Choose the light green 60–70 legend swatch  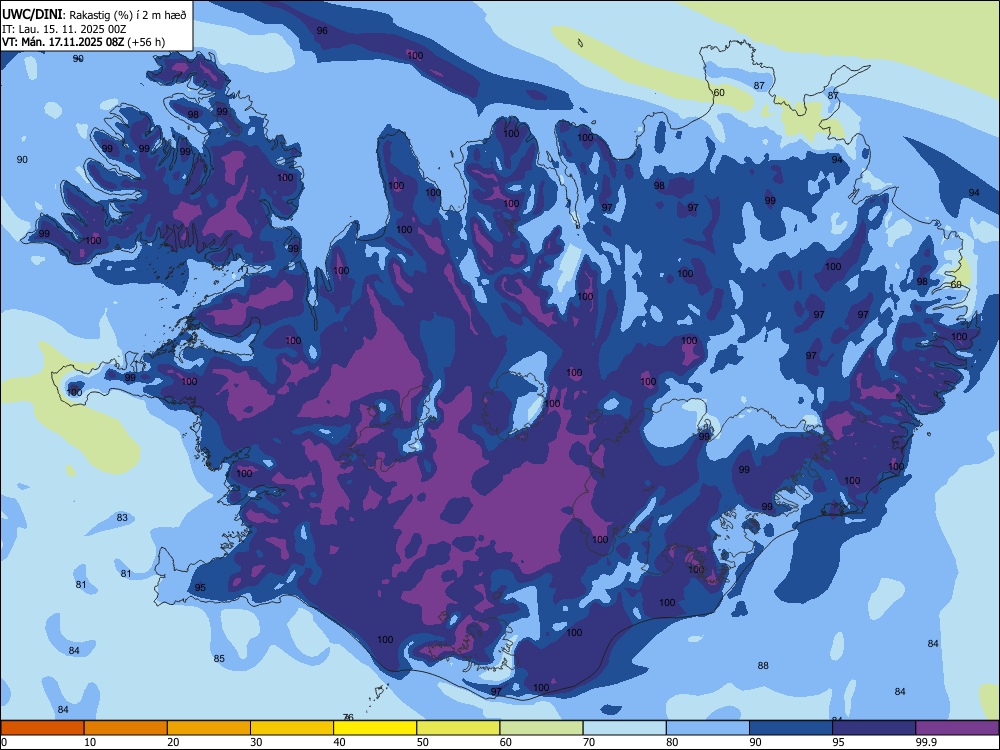(541, 728)
